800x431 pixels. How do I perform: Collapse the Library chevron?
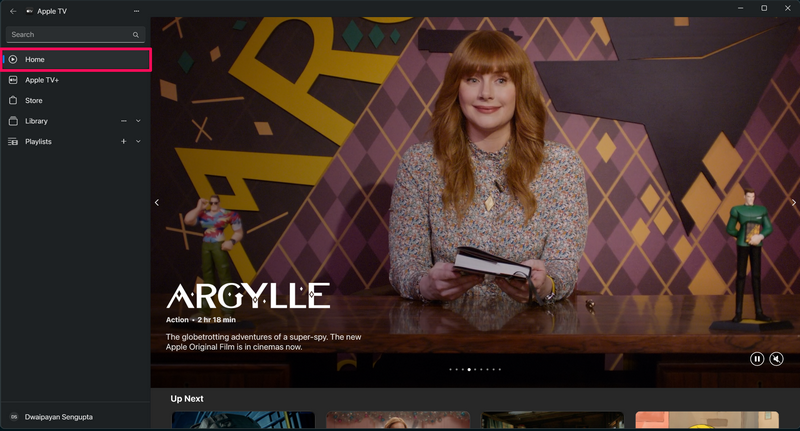[138, 121]
